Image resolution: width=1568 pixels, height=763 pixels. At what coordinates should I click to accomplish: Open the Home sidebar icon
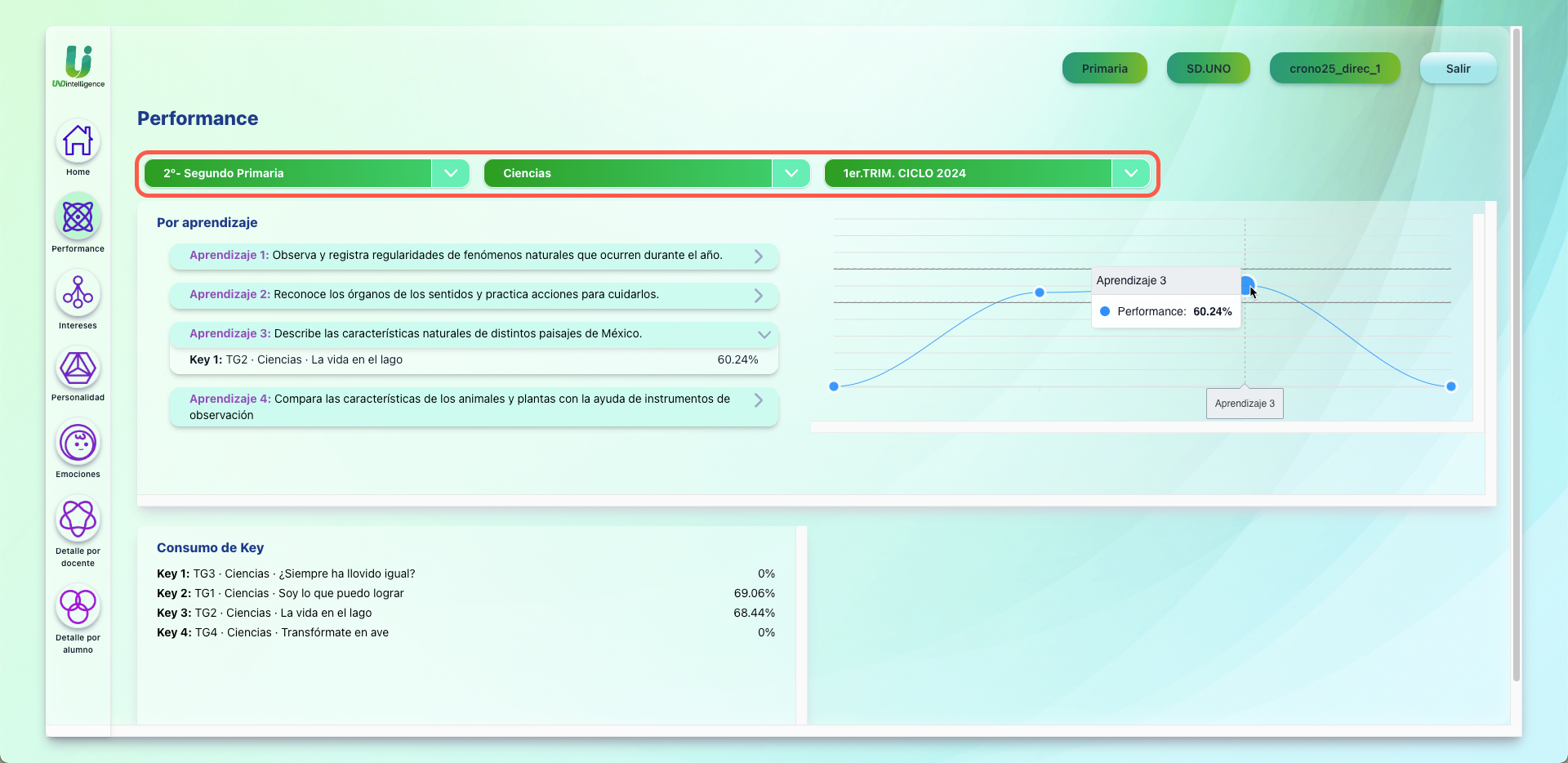[x=78, y=141]
